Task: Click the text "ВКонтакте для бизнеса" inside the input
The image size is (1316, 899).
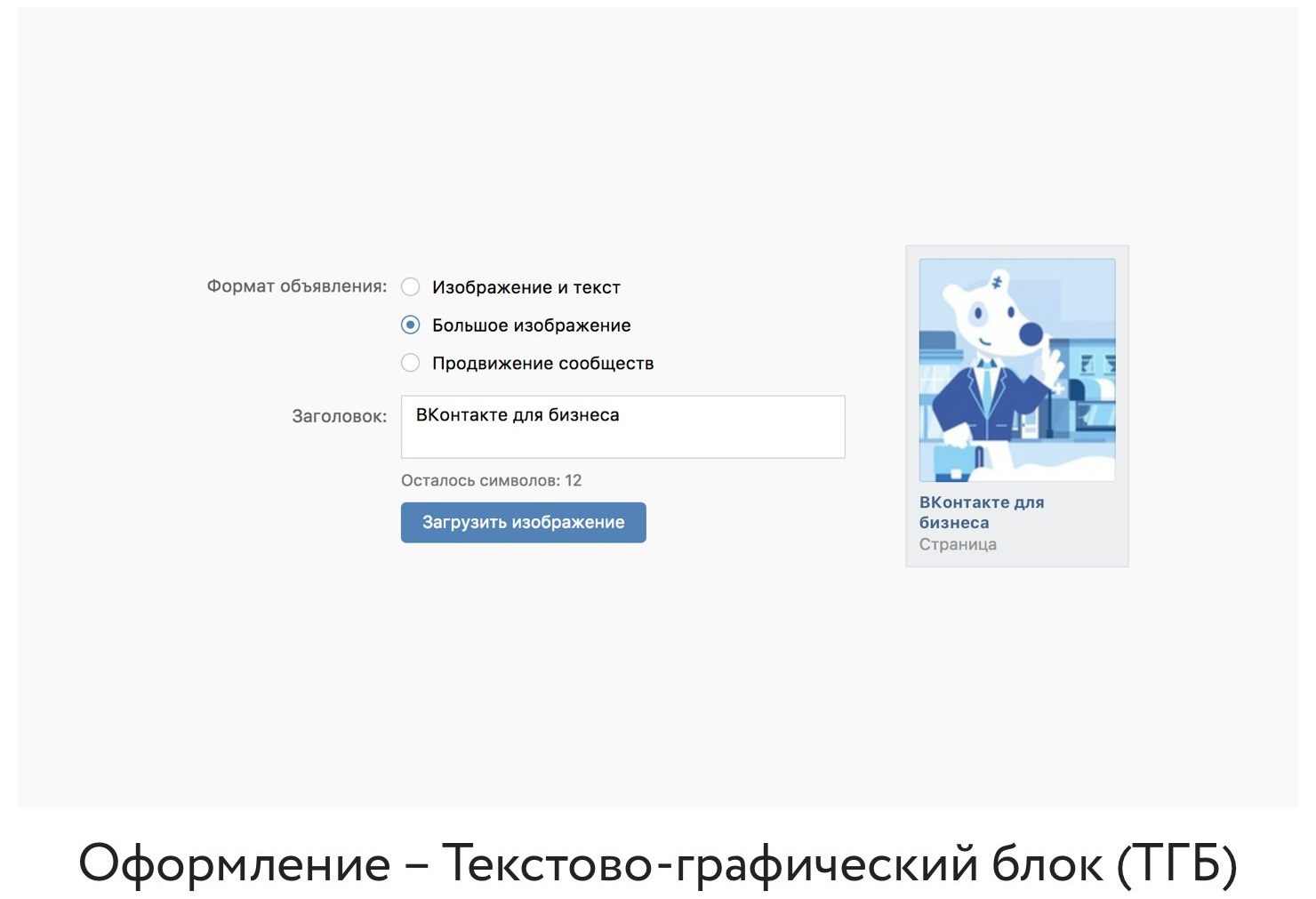Action: click(x=518, y=415)
